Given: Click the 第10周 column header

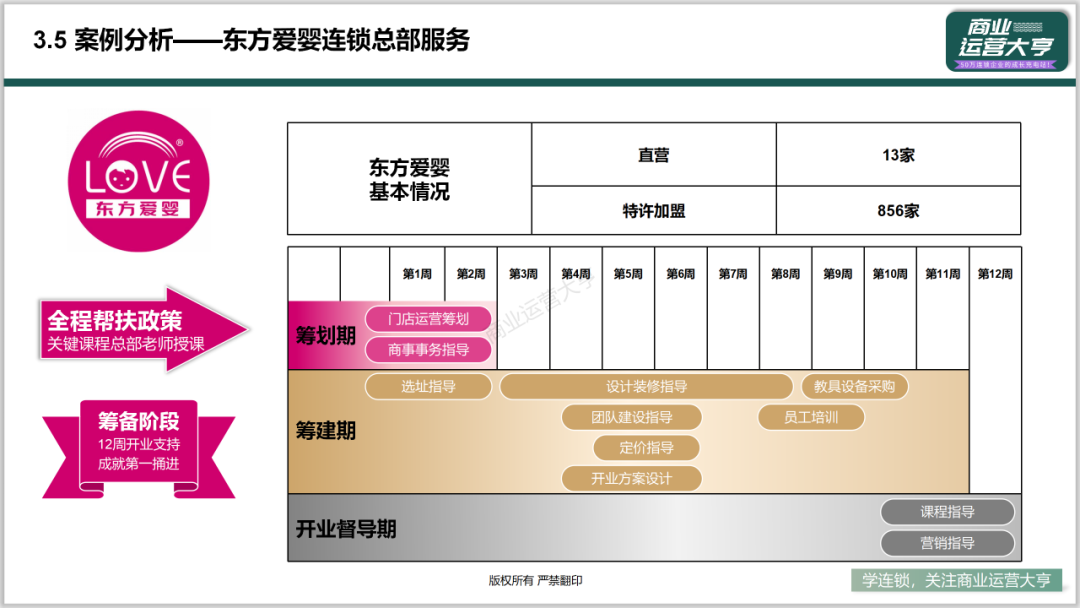Looking at the screenshot, I should 890,274.
